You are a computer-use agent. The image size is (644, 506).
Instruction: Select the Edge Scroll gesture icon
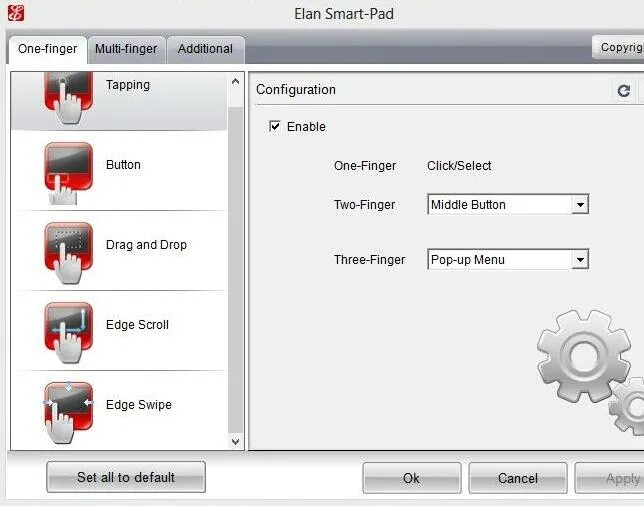pos(68,333)
